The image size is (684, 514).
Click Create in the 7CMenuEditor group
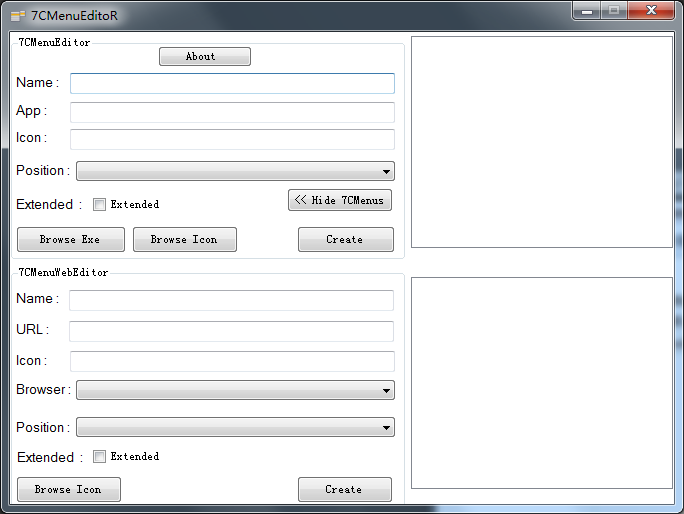click(345, 240)
